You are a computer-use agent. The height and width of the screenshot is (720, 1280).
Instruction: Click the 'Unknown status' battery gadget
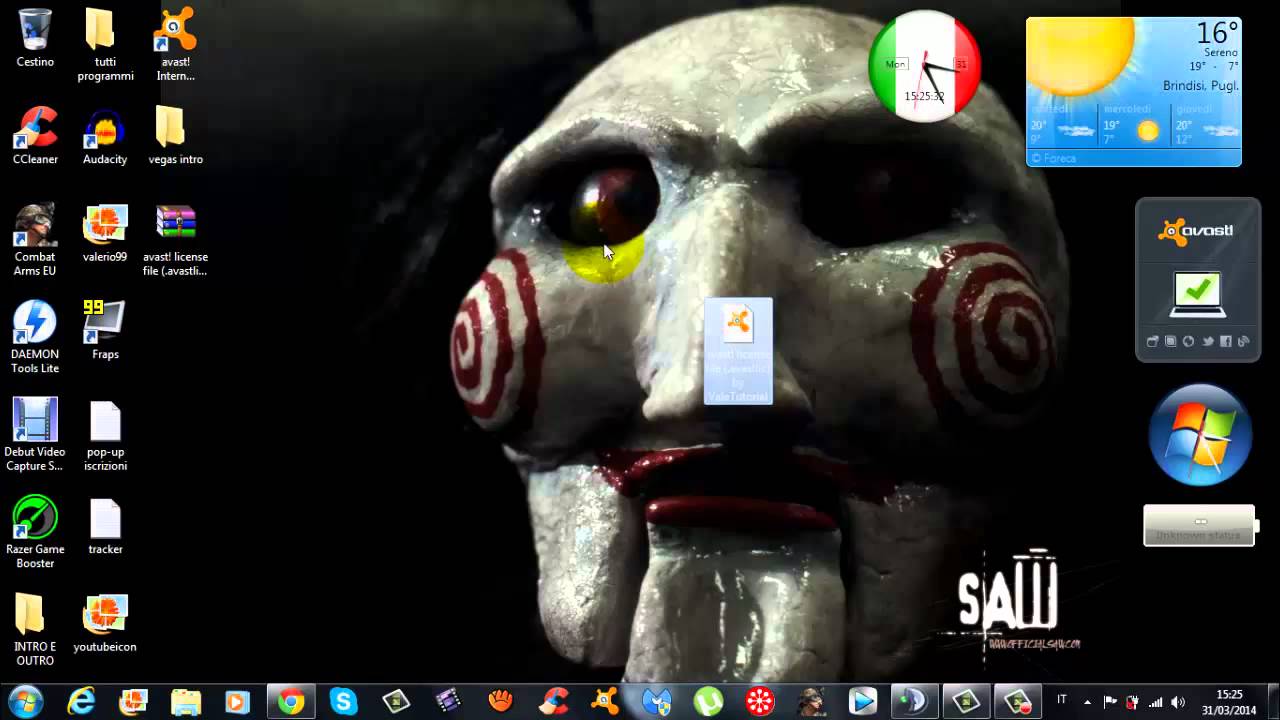pos(1199,526)
